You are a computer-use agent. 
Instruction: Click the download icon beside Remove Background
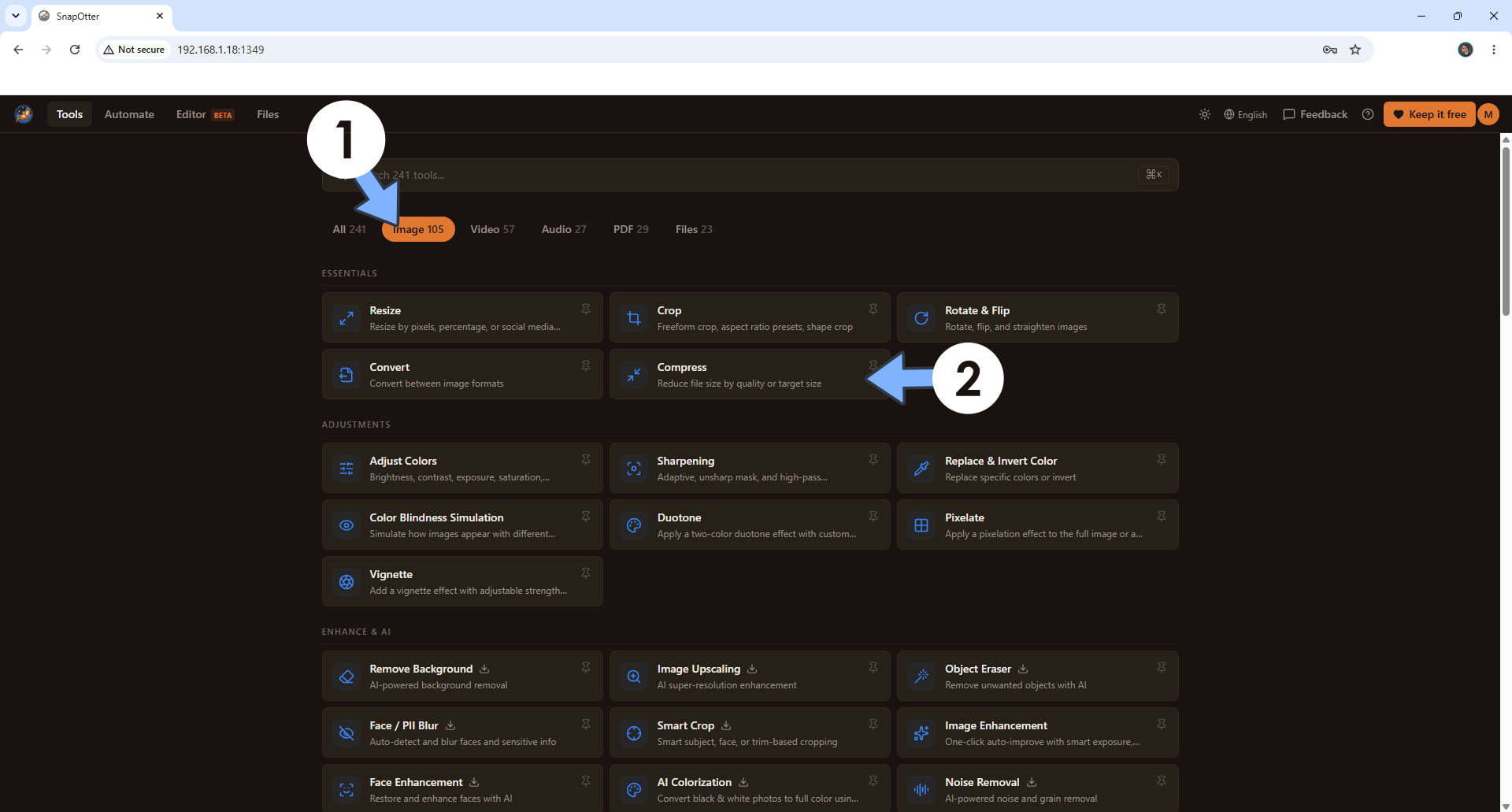tap(484, 669)
